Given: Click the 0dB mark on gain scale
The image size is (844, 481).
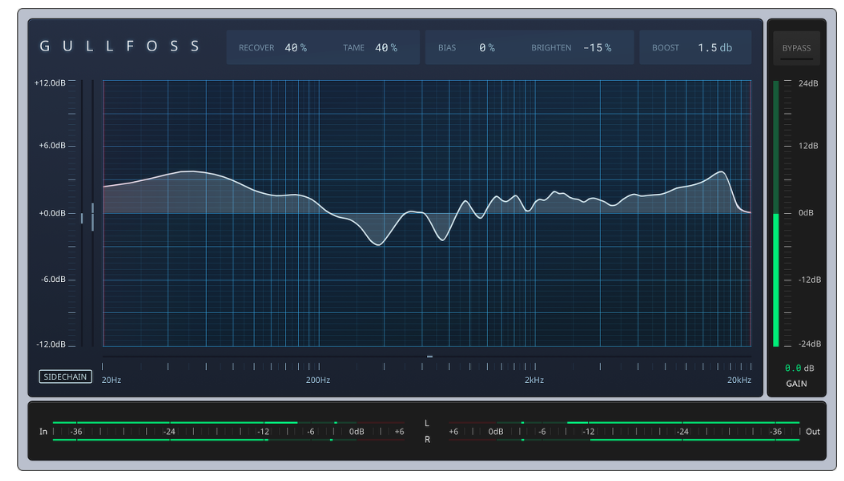Looking at the screenshot, I should point(805,213).
